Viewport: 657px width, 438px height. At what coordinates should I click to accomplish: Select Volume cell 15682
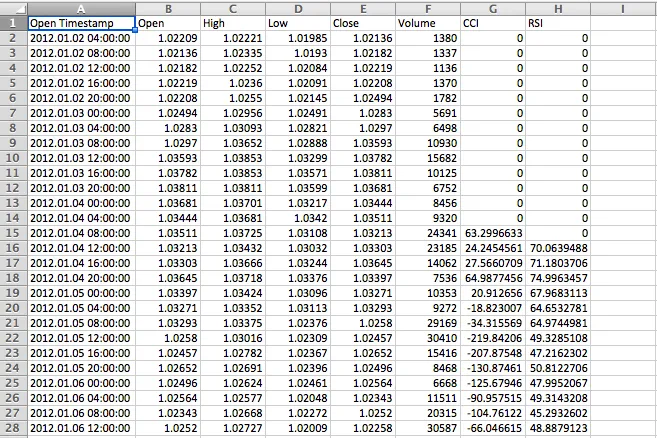tap(428, 158)
